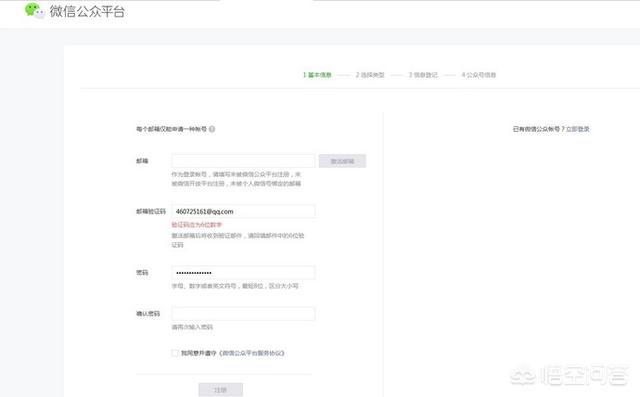
Task: Click the grey 激活邮箱 button
Action: pos(342,161)
